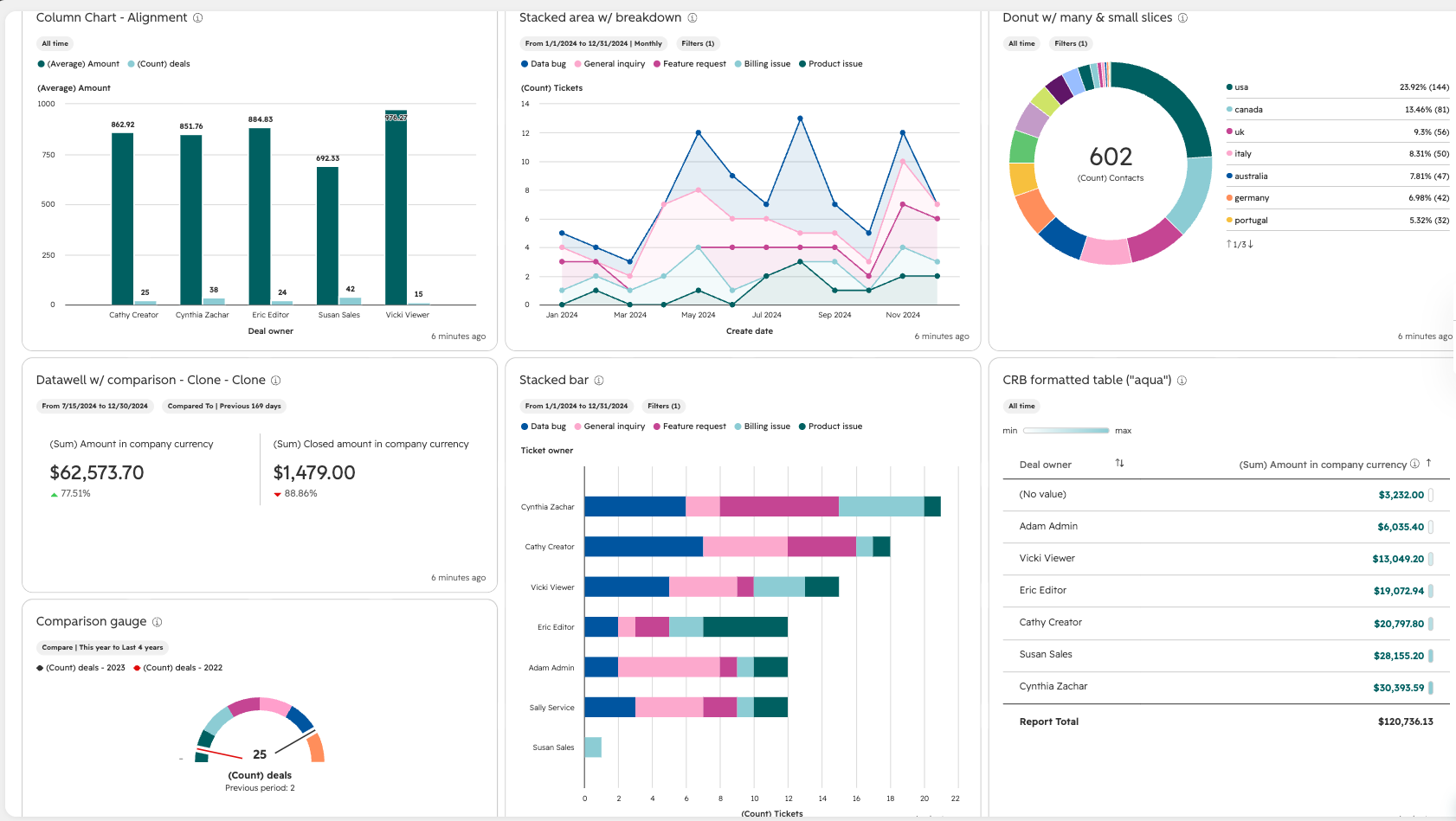
Task: Click the $1,479.00 closed amount value
Action: [314, 472]
